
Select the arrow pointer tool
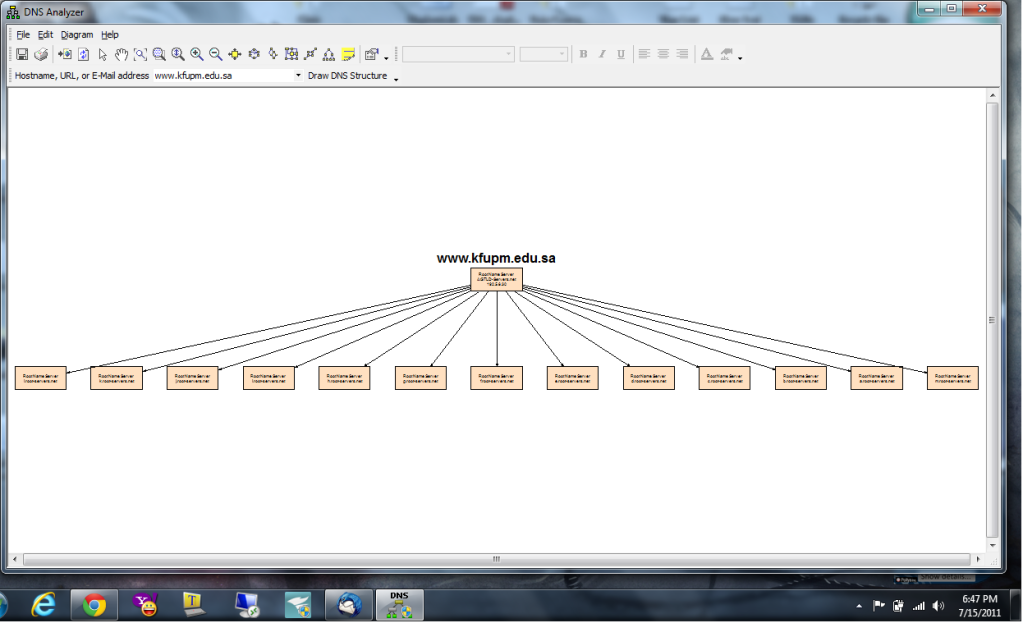pos(102,54)
